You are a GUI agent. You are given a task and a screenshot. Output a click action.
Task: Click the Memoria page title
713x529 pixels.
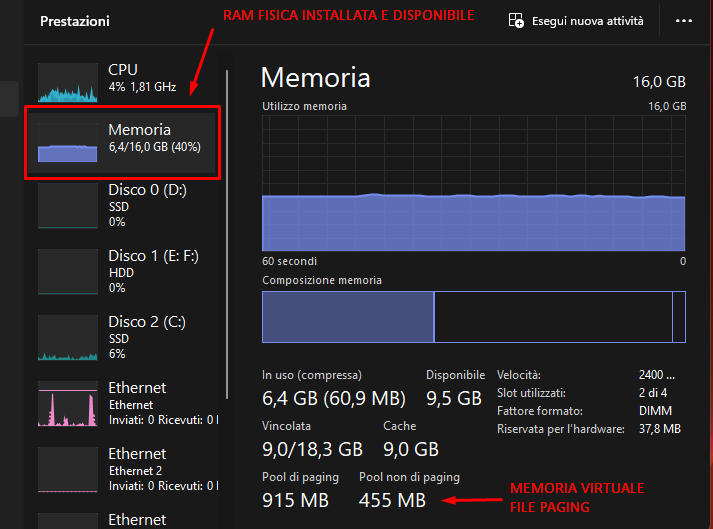point(316,78)
